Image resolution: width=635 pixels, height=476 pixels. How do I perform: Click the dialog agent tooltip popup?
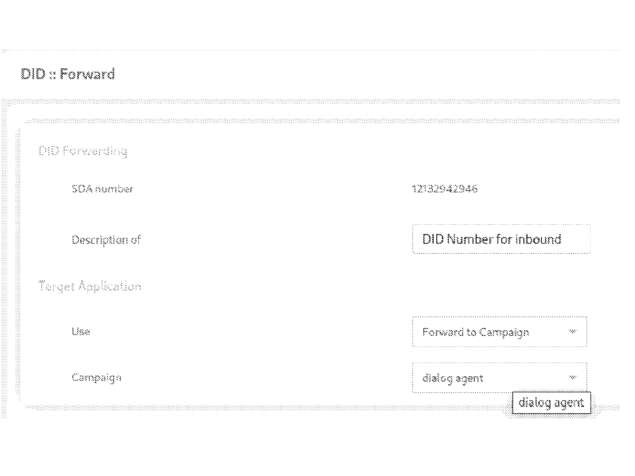pyautogui.click(x=551, y=403)
